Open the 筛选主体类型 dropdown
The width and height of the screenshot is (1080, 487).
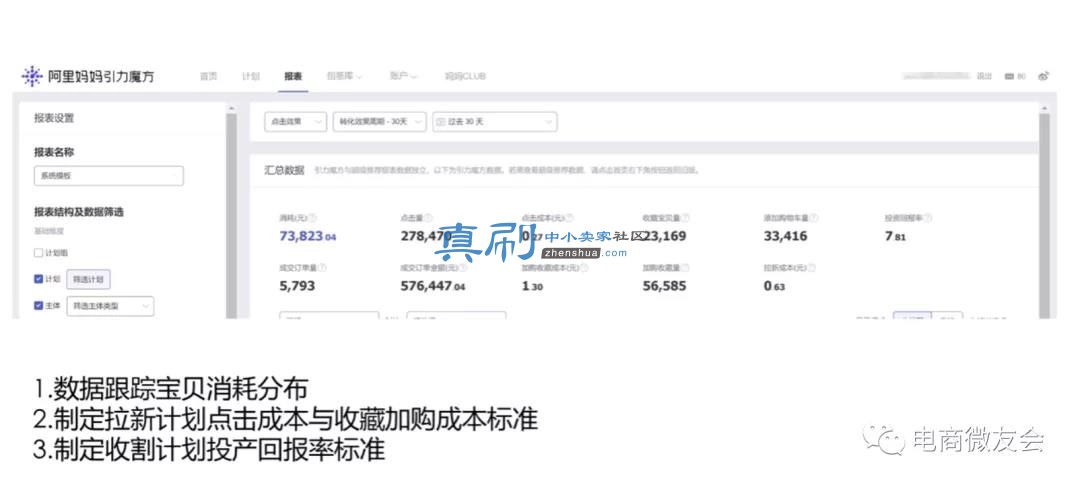pos(110,306)
